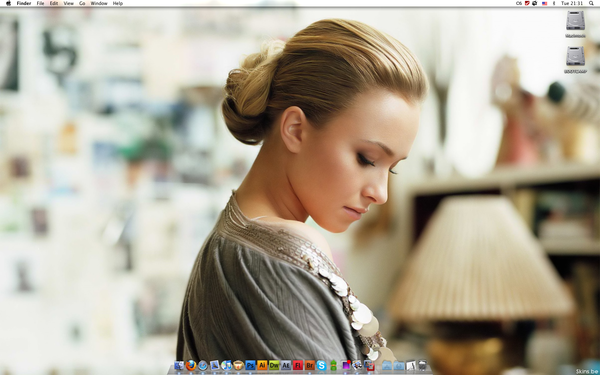Open the View menu

68,3
